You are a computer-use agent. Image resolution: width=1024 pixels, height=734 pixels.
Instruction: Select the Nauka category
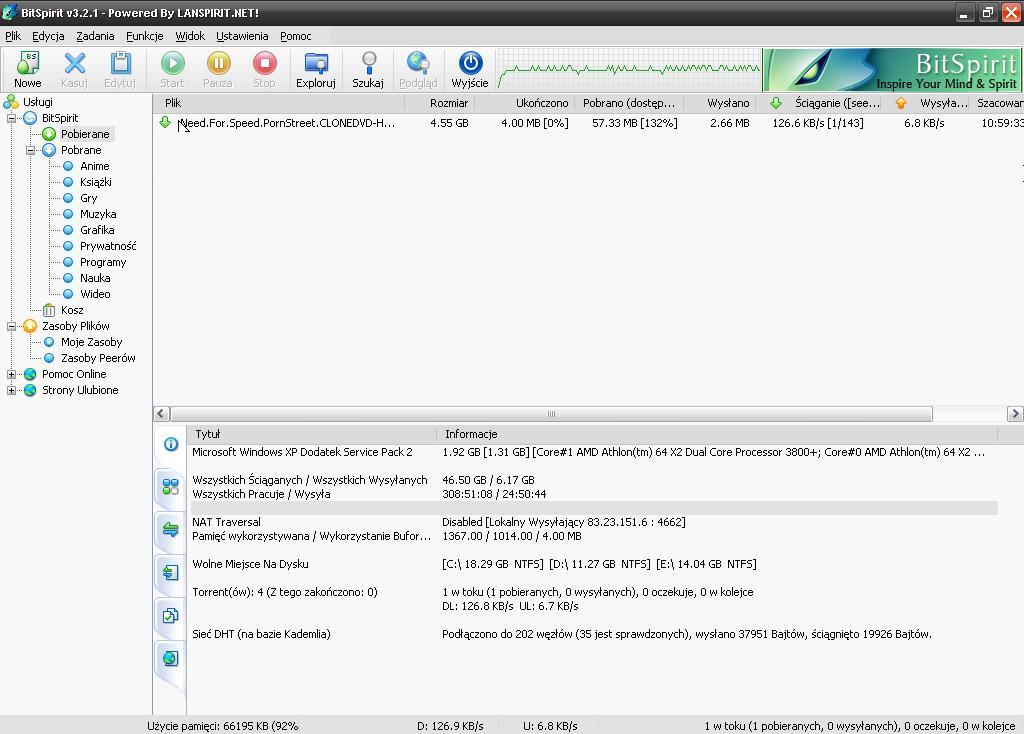click(x=95, y=278)
